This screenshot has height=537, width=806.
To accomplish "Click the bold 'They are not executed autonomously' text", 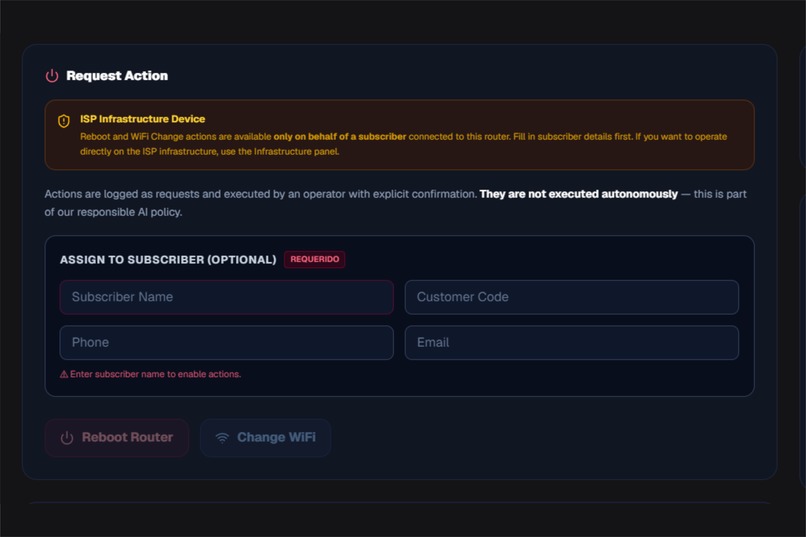I will coord(578,194).
